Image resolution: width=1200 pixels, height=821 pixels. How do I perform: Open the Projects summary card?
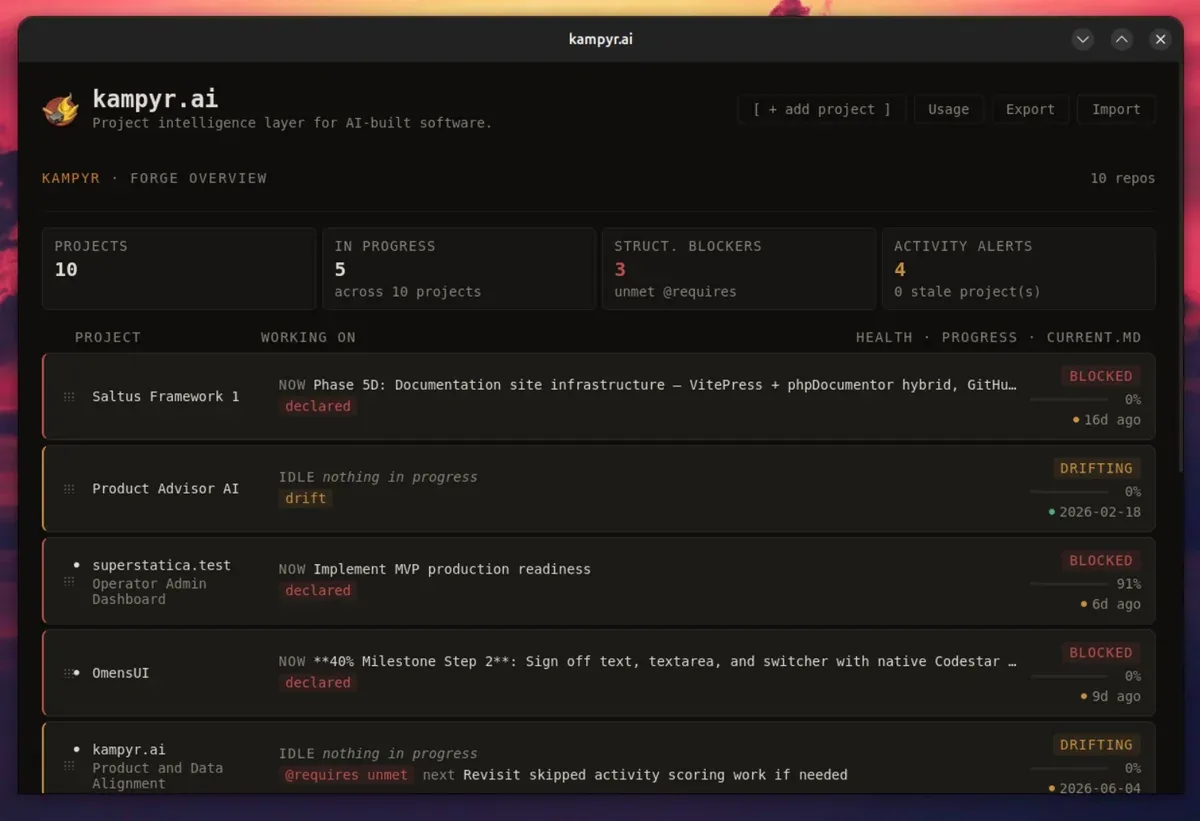point(179,268)
